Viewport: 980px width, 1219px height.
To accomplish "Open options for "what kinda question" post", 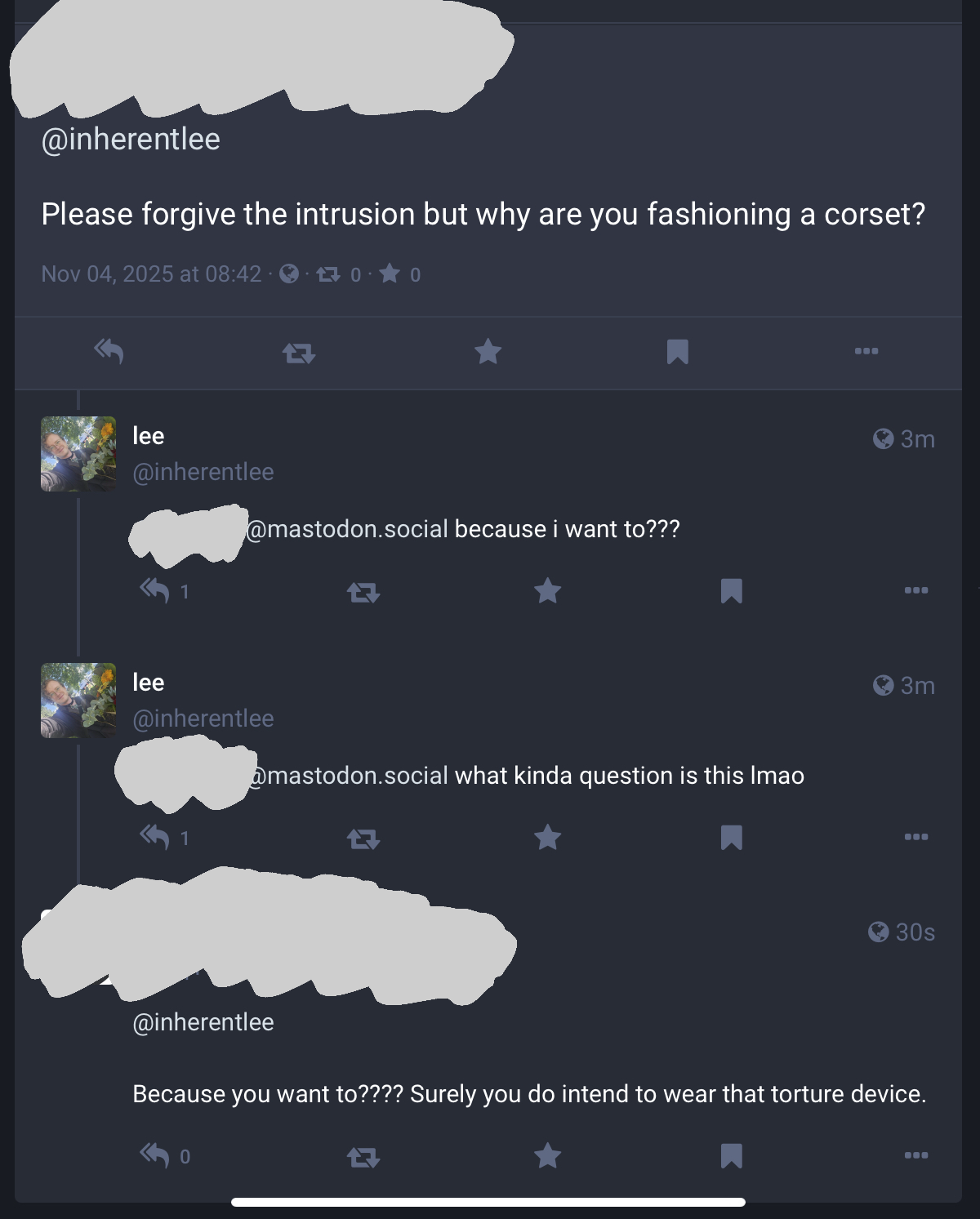I will 916,836.
